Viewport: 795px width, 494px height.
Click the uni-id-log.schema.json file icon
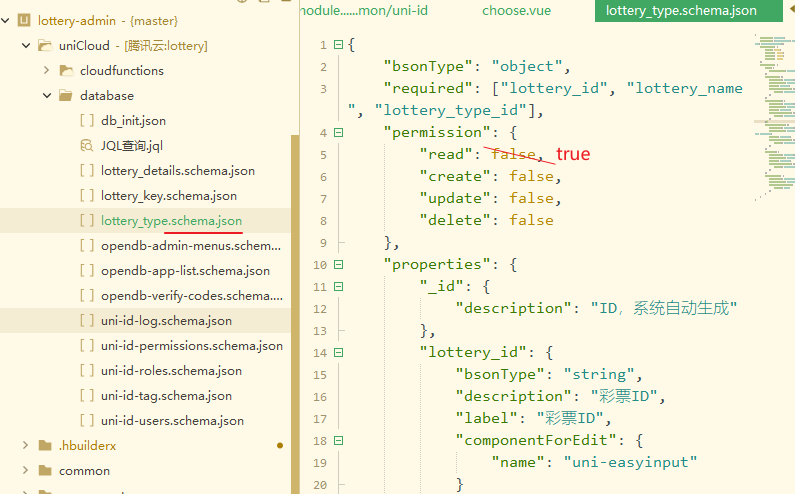[87, 321]
